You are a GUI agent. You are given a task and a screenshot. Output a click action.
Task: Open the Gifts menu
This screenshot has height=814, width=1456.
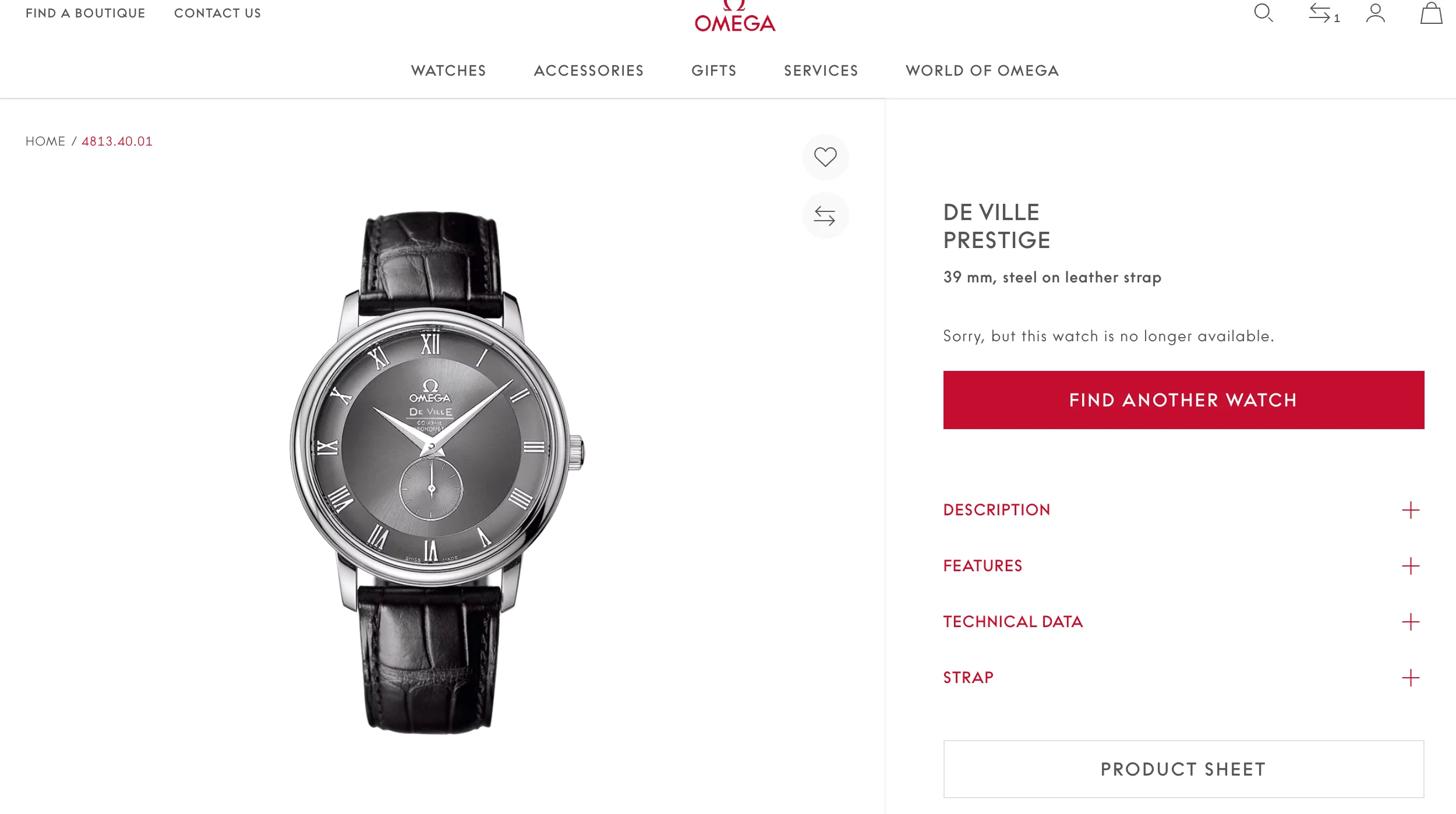point(714,70)
